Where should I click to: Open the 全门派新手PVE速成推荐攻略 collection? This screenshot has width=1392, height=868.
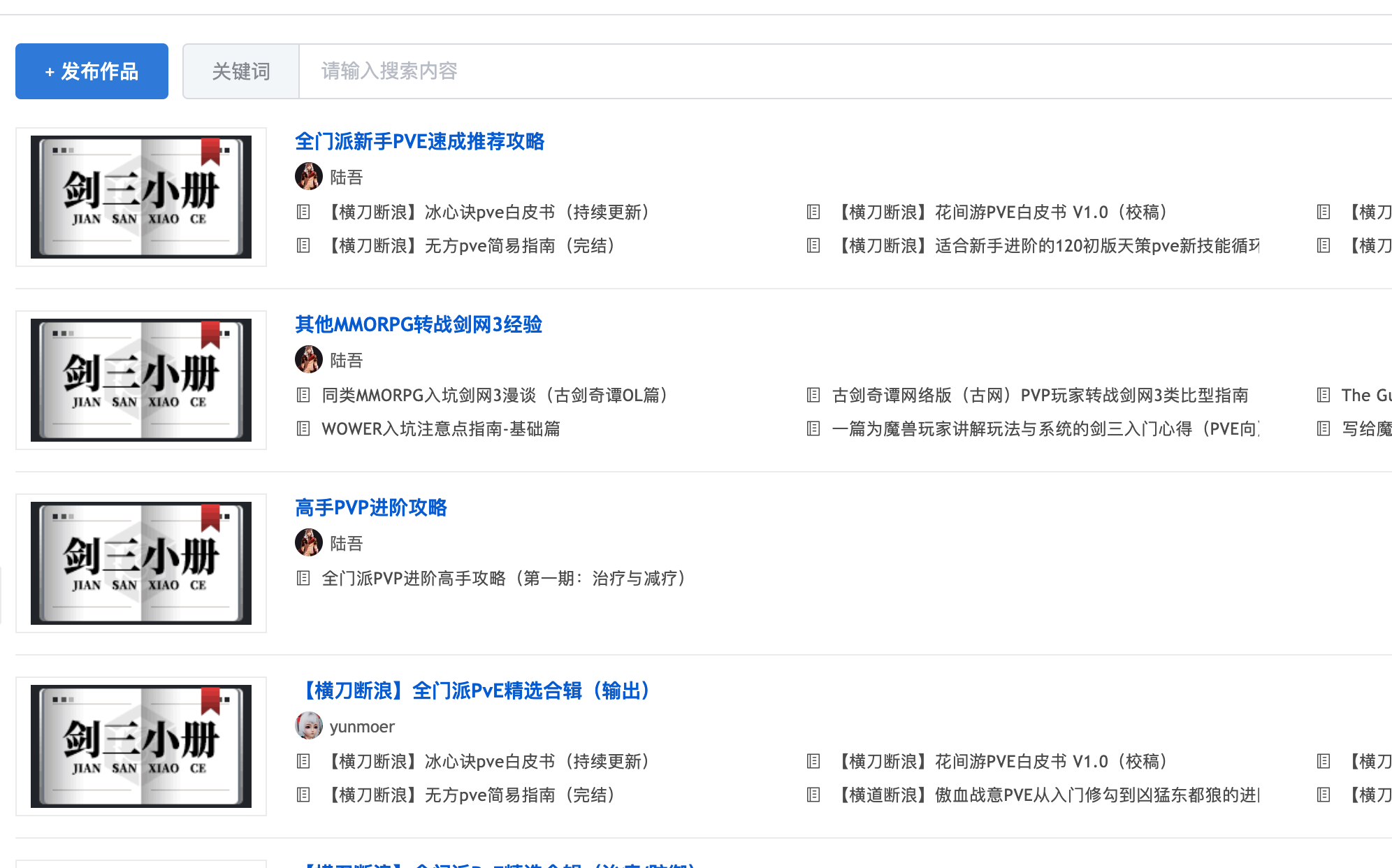(x=421, y=142)
